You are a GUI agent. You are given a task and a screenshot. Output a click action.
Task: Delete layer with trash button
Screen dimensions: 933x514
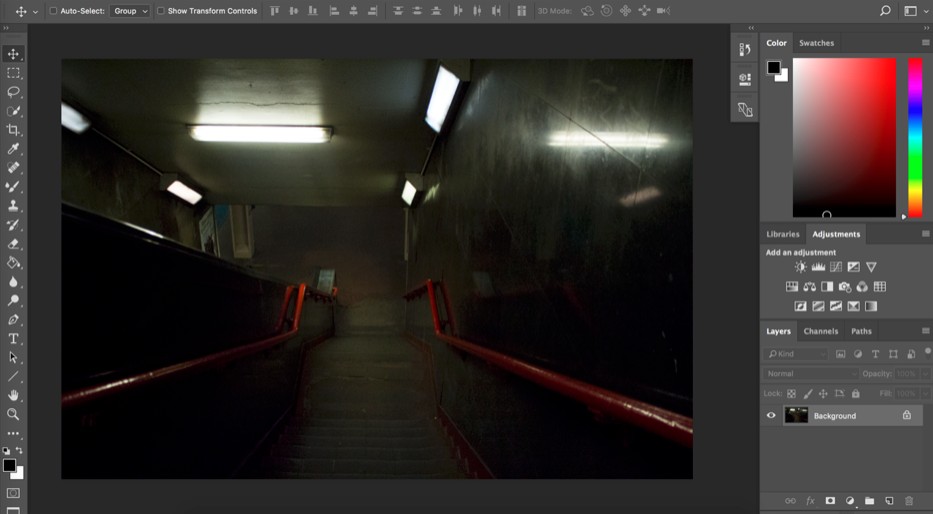click(x=909, y=501)
